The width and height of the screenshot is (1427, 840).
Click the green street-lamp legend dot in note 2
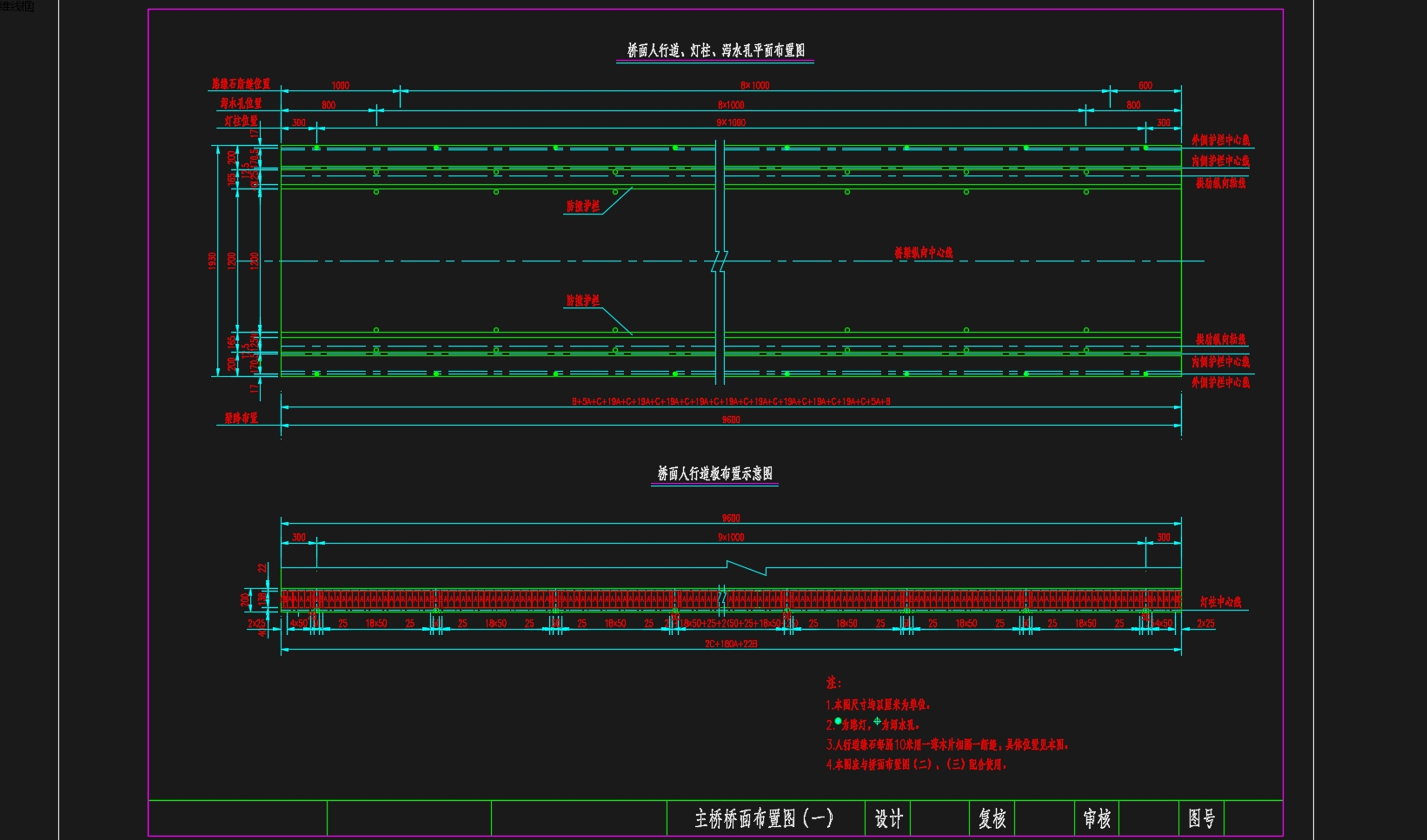838,721
